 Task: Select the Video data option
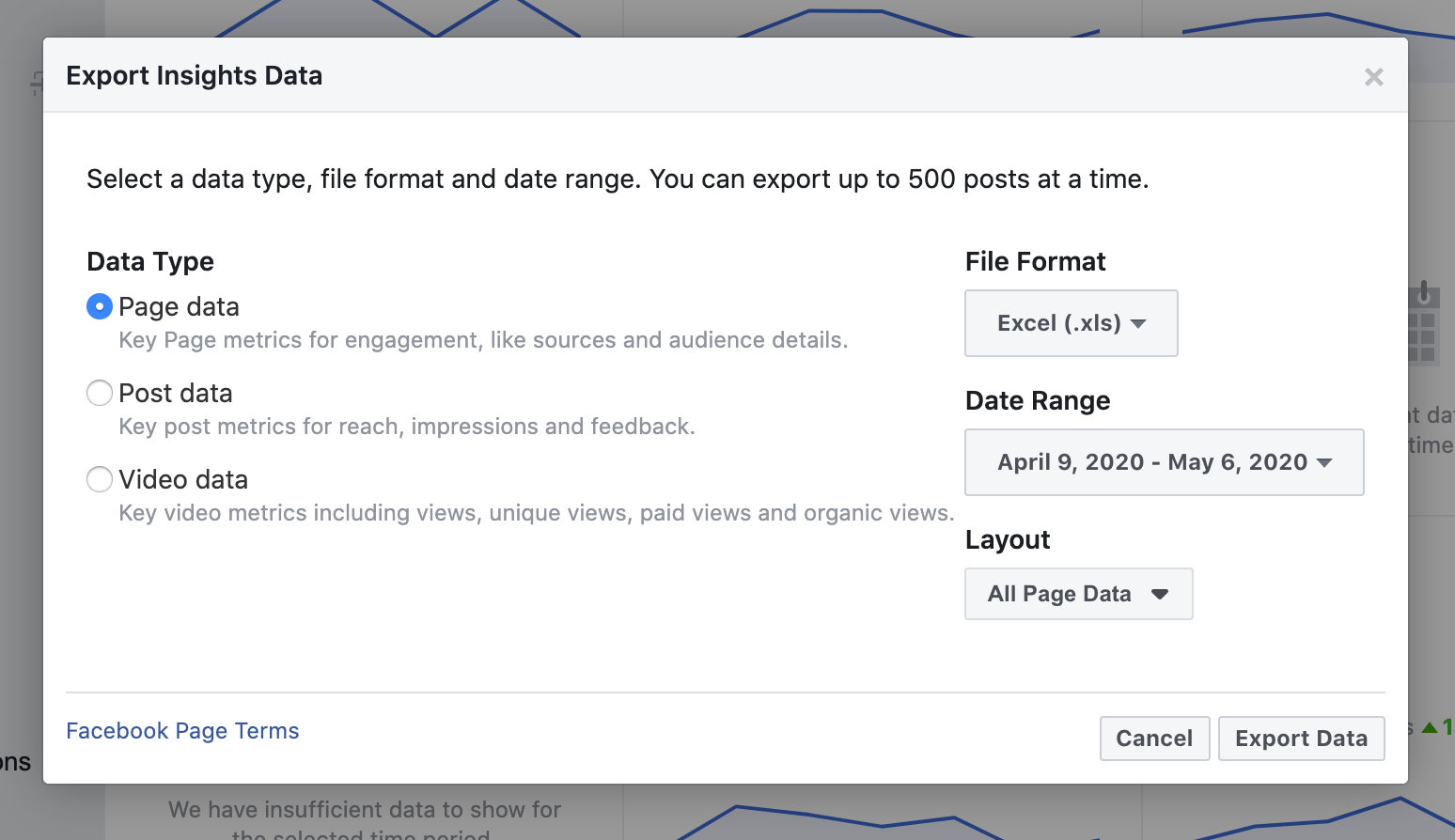pos(99,479)
